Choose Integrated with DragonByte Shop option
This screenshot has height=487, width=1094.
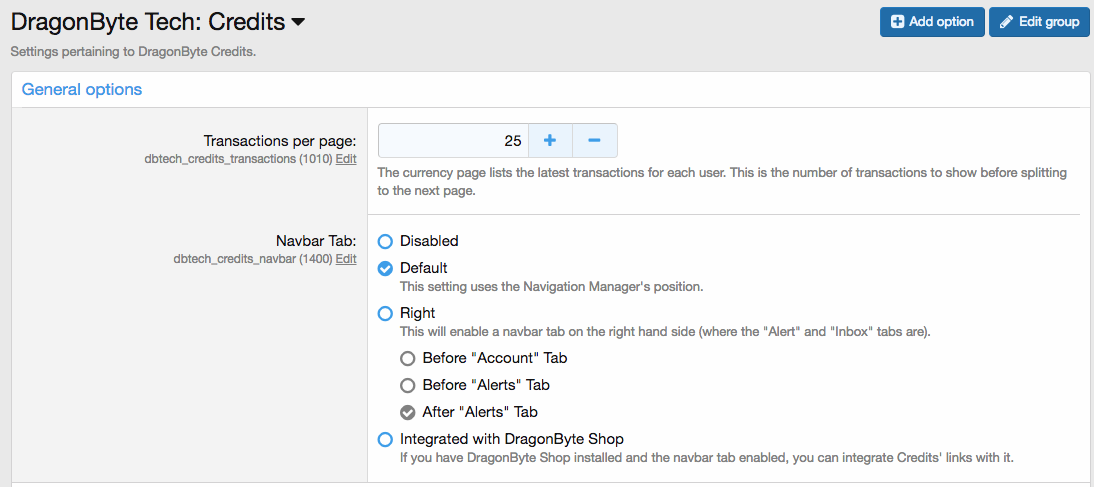click(385, 439)
